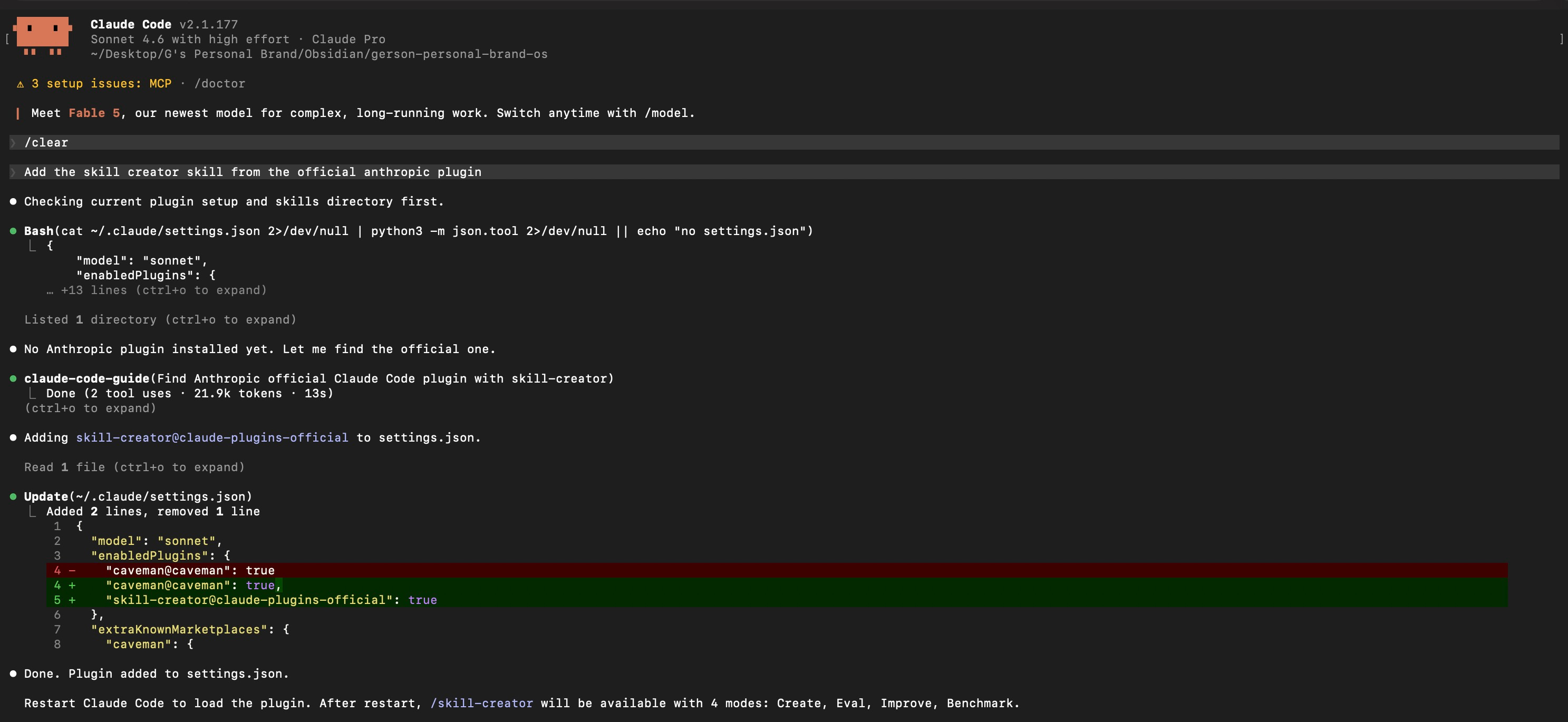Click the prompt chevron beside 'Add the skill creator'
The width and height of the screenshot is (1568, 722).
click(13, 172)
